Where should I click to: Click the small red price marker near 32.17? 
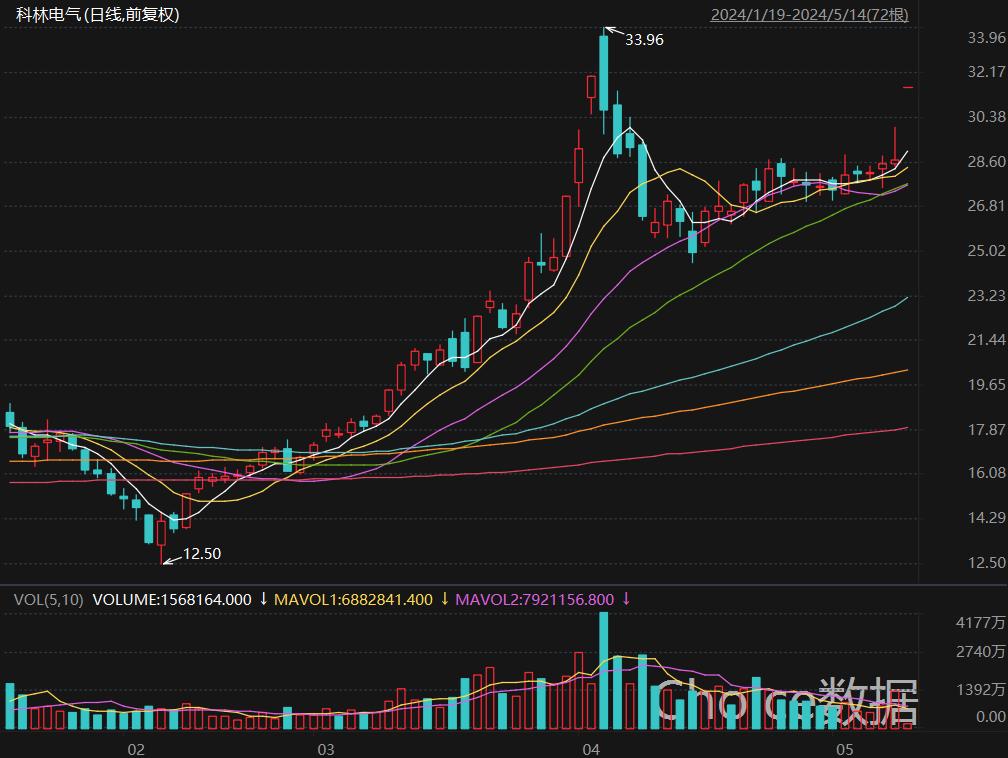point(908,87)
